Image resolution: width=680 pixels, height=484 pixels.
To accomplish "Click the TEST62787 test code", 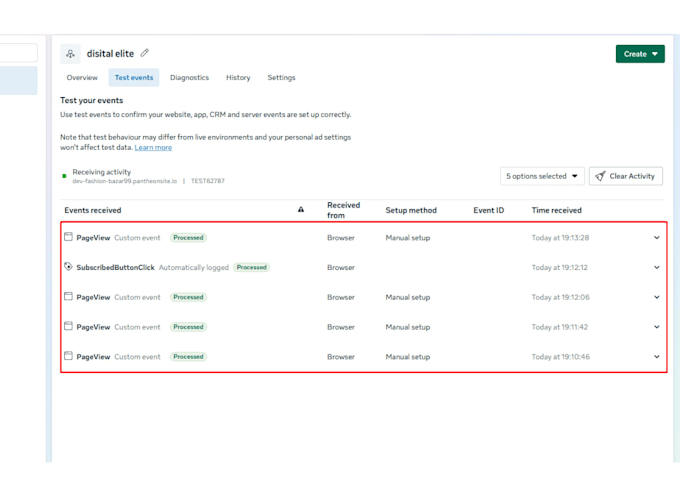I will 208,181.
